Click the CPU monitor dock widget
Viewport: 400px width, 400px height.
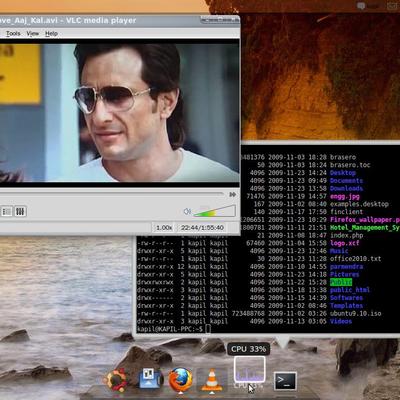tap(250, 370)
